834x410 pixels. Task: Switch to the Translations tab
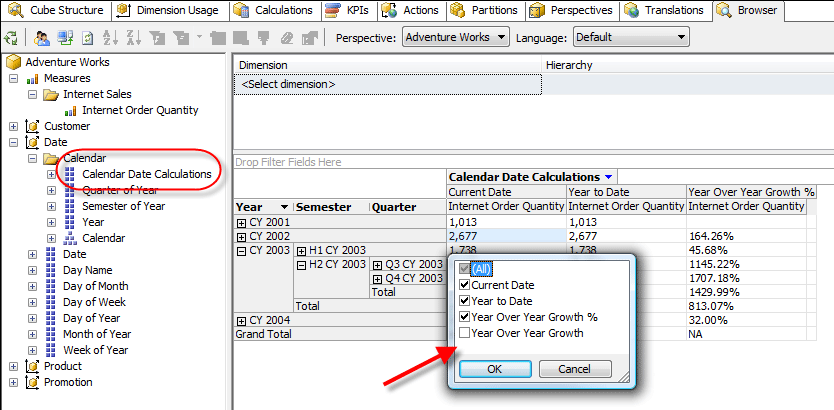point(667,10)
